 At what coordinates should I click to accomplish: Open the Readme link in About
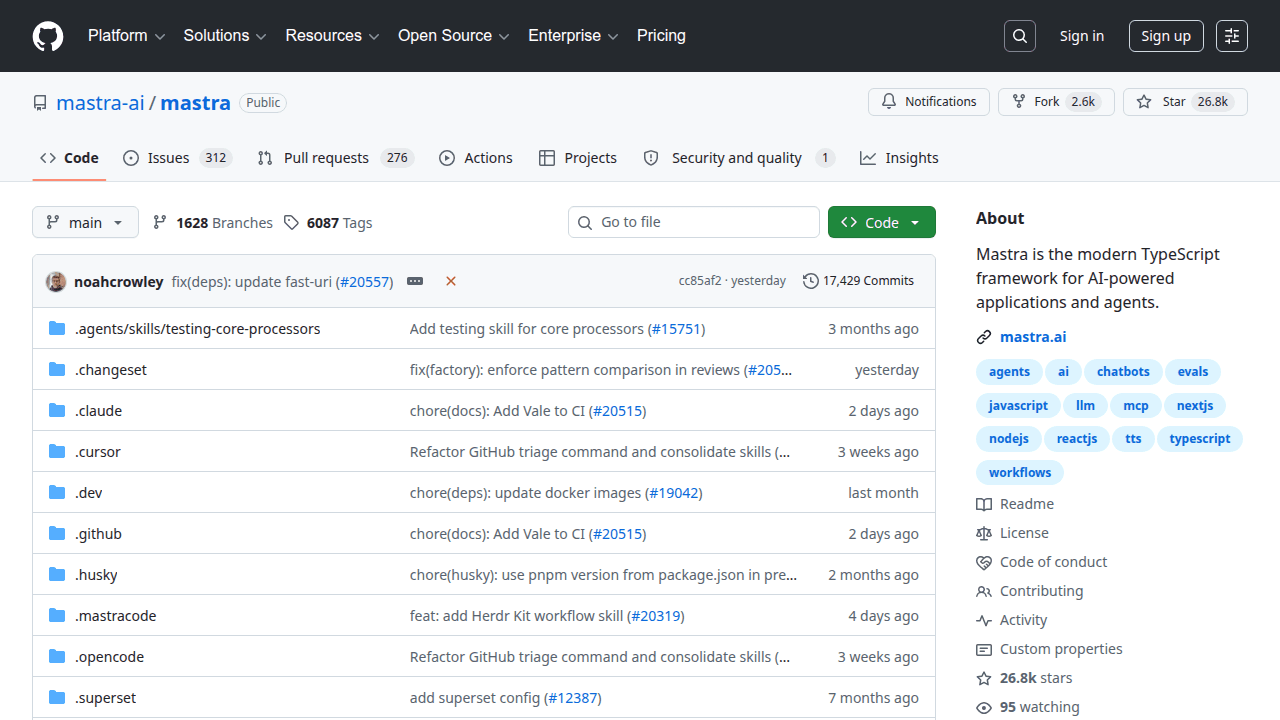[1015, 504]
